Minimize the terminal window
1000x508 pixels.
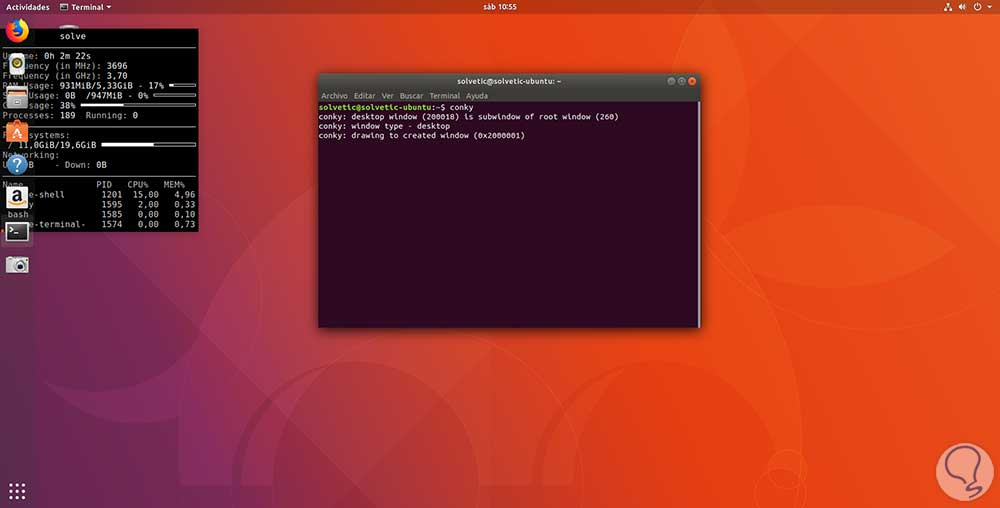[x=671, y=81]
